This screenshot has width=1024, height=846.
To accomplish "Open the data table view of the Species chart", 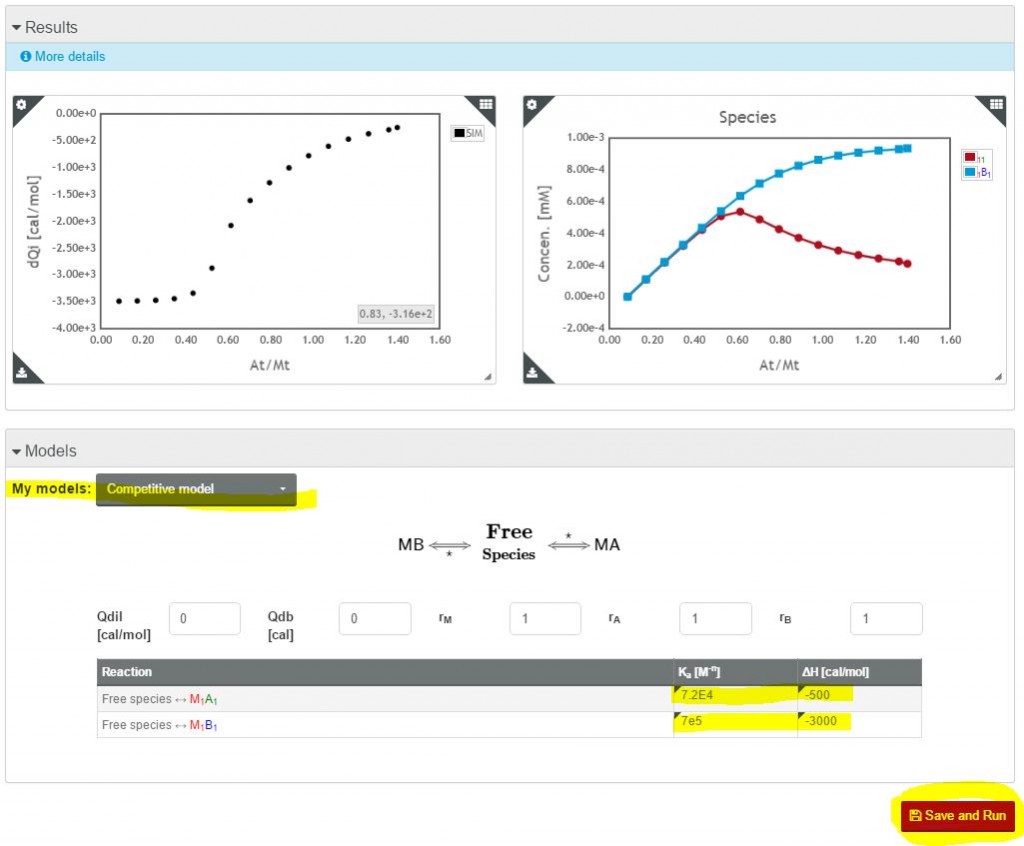I will [x=997, y=103].
